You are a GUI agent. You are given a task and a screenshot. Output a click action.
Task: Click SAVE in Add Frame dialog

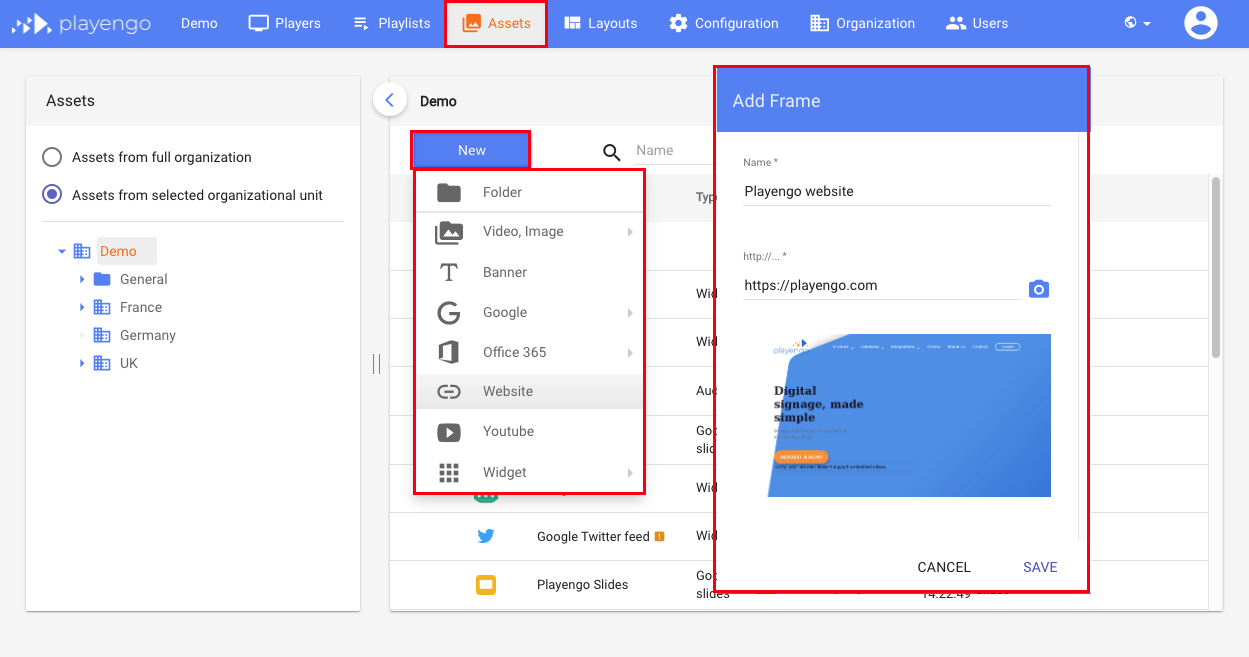(x=1040, y=567)
